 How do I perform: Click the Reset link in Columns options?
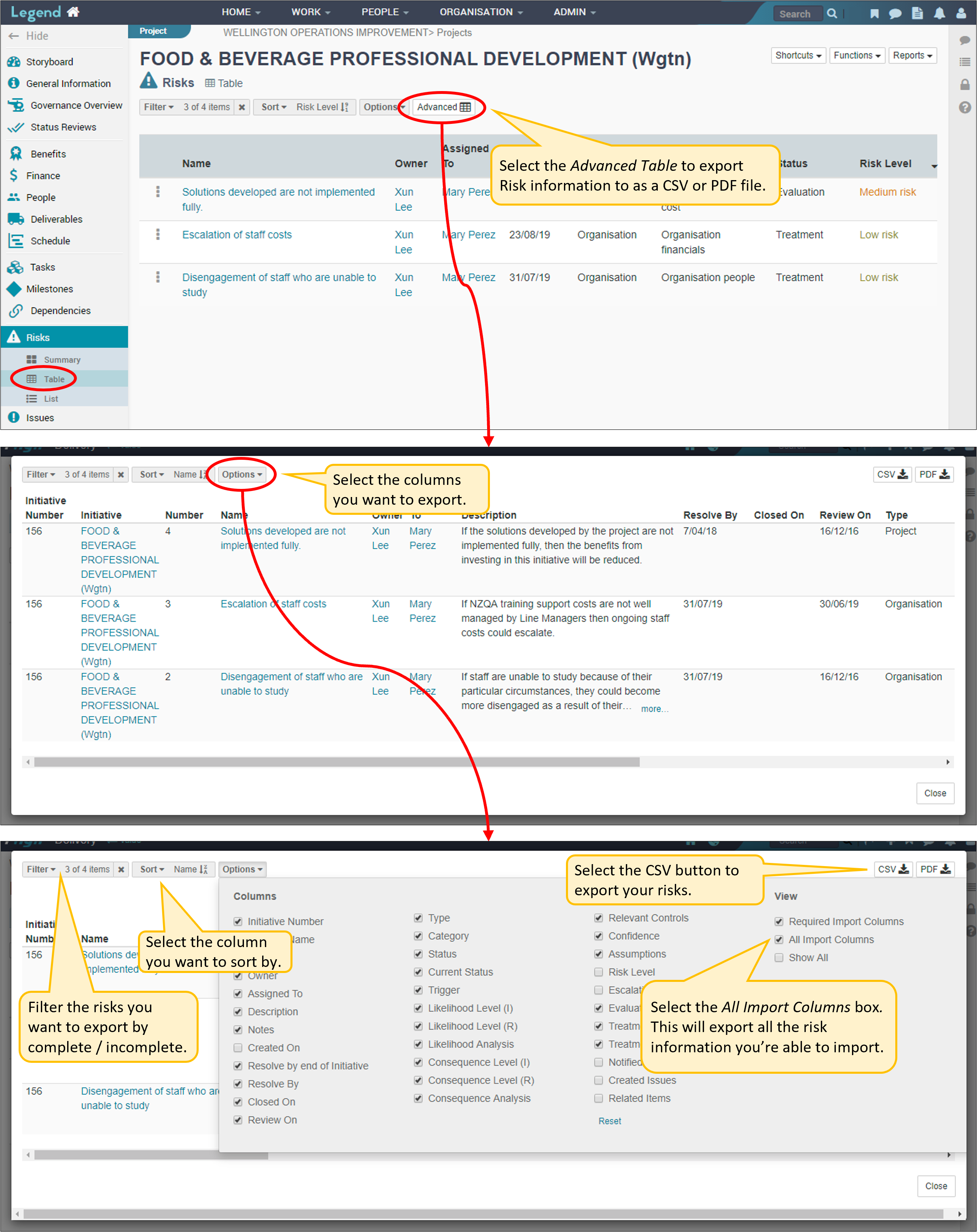610,1121
